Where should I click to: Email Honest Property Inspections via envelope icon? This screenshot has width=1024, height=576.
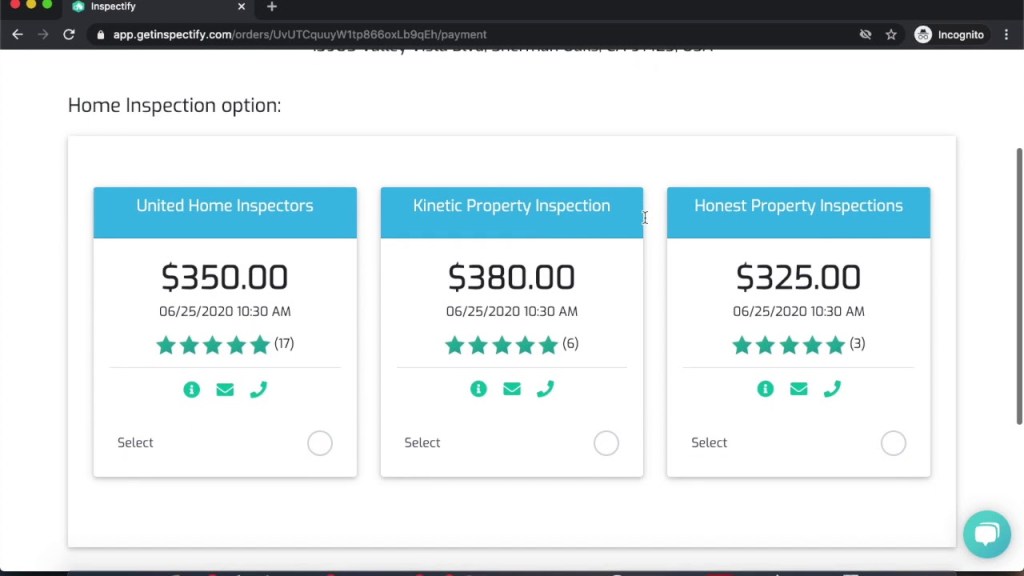pyautogui.click(x=799, y=389)
